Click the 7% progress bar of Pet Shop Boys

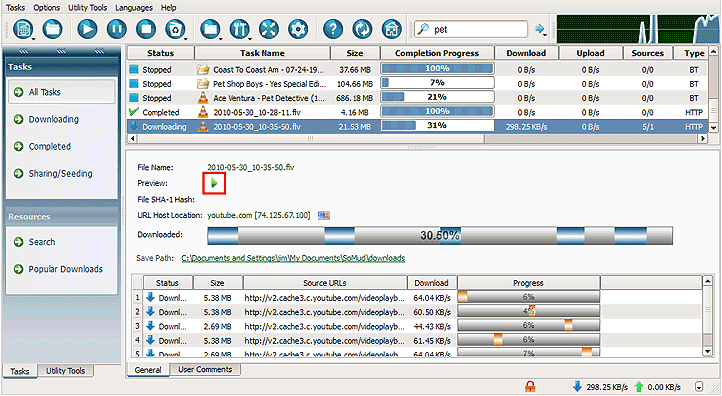437,83
